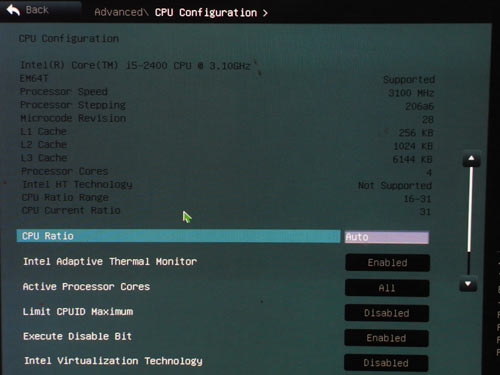Click the 6144 KB value
The width and height of the screenshot is (500, 375).
(x=412, y=159)
